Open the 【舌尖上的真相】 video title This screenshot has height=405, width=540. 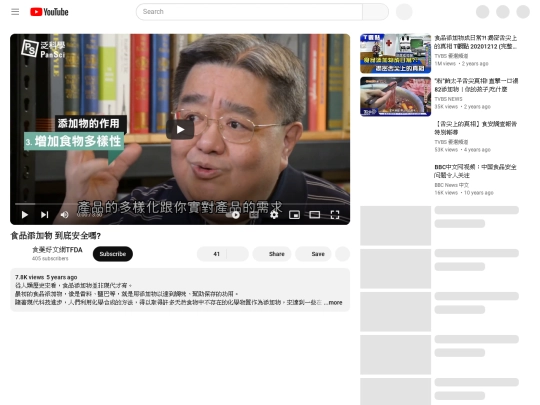[x=476, y=128]
